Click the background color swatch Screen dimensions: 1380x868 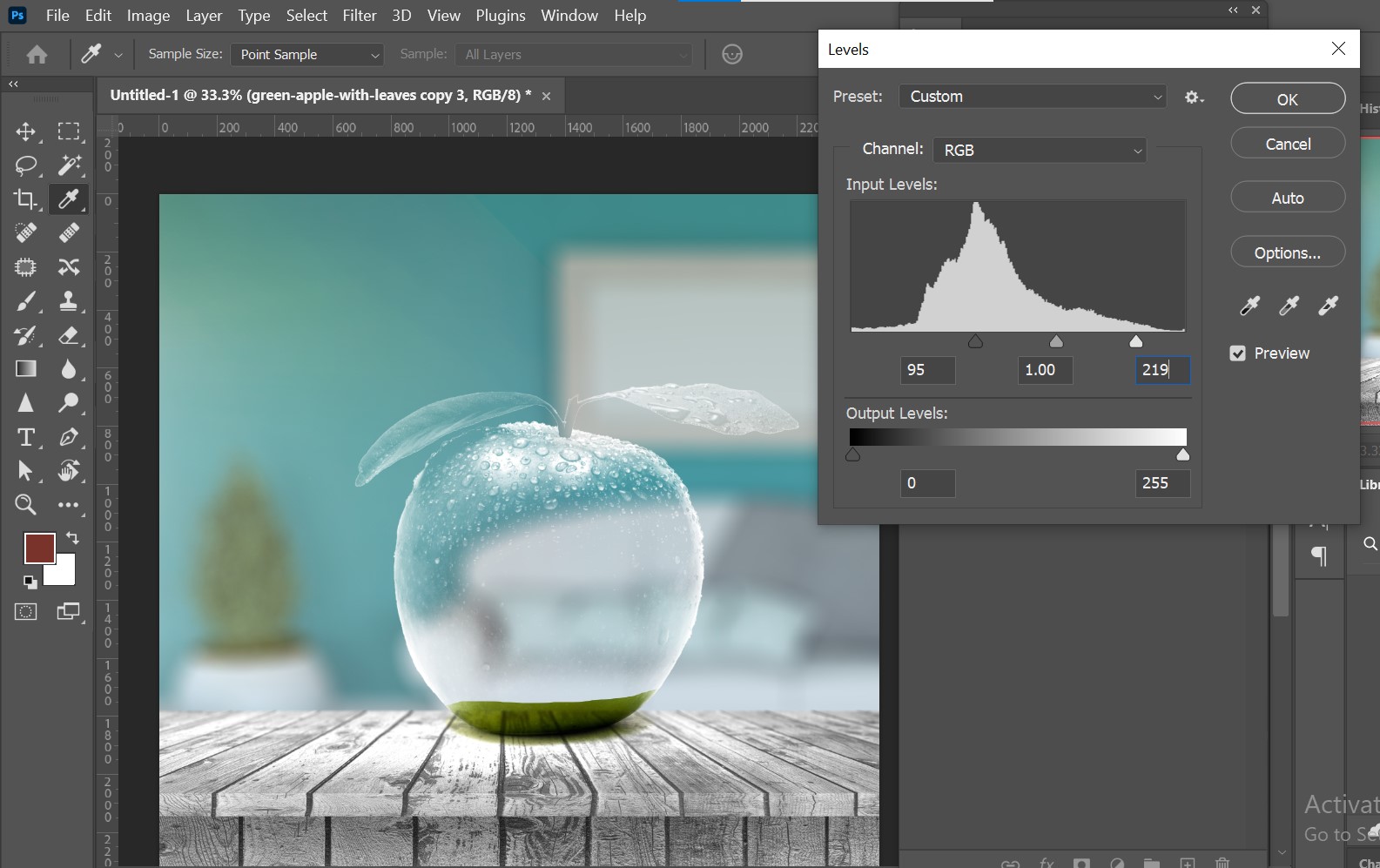[63, 571]
